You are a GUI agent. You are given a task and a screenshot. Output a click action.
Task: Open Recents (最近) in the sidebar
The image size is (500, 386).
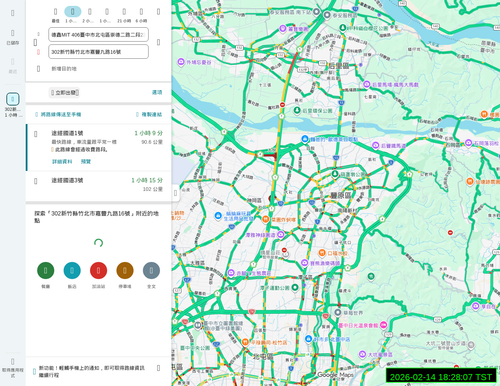click(x=13, y=65)
